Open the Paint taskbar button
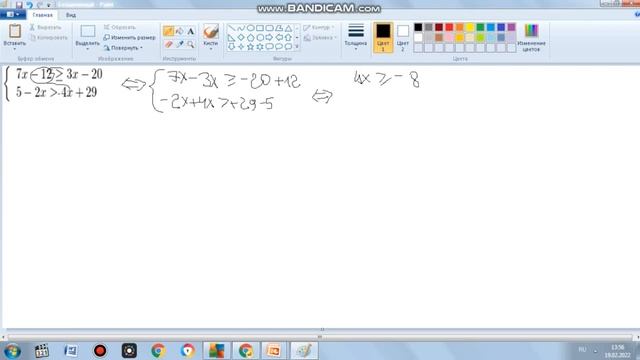This screenshot has height=360, width=640. coord(304,351)
